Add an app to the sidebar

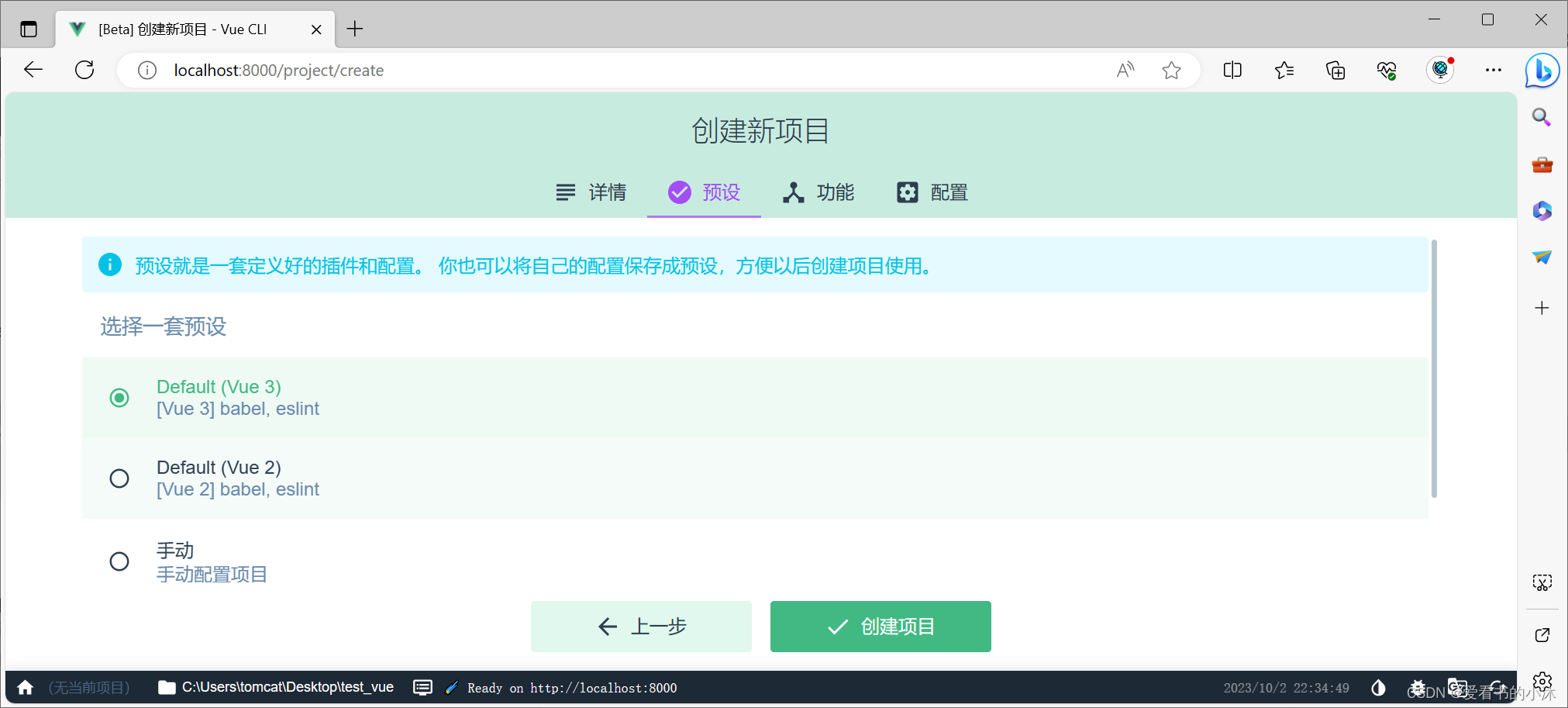(1542, 308)
